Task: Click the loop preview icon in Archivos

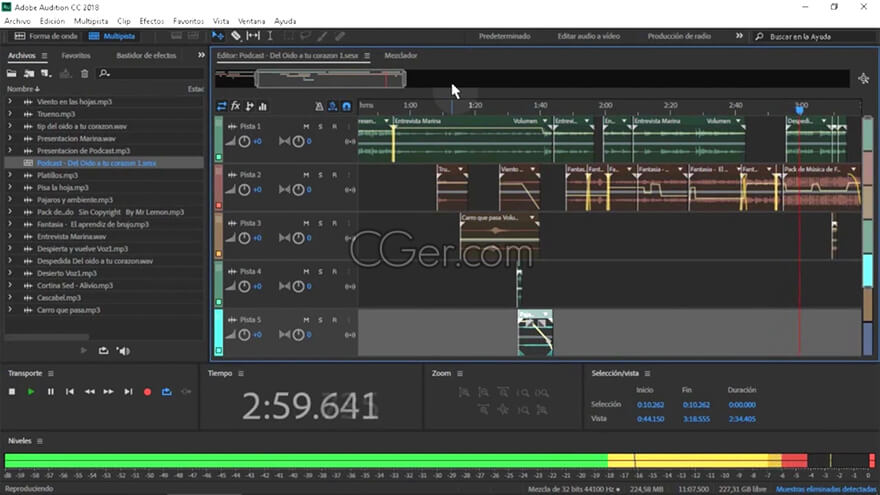Action: coord(103,351)
